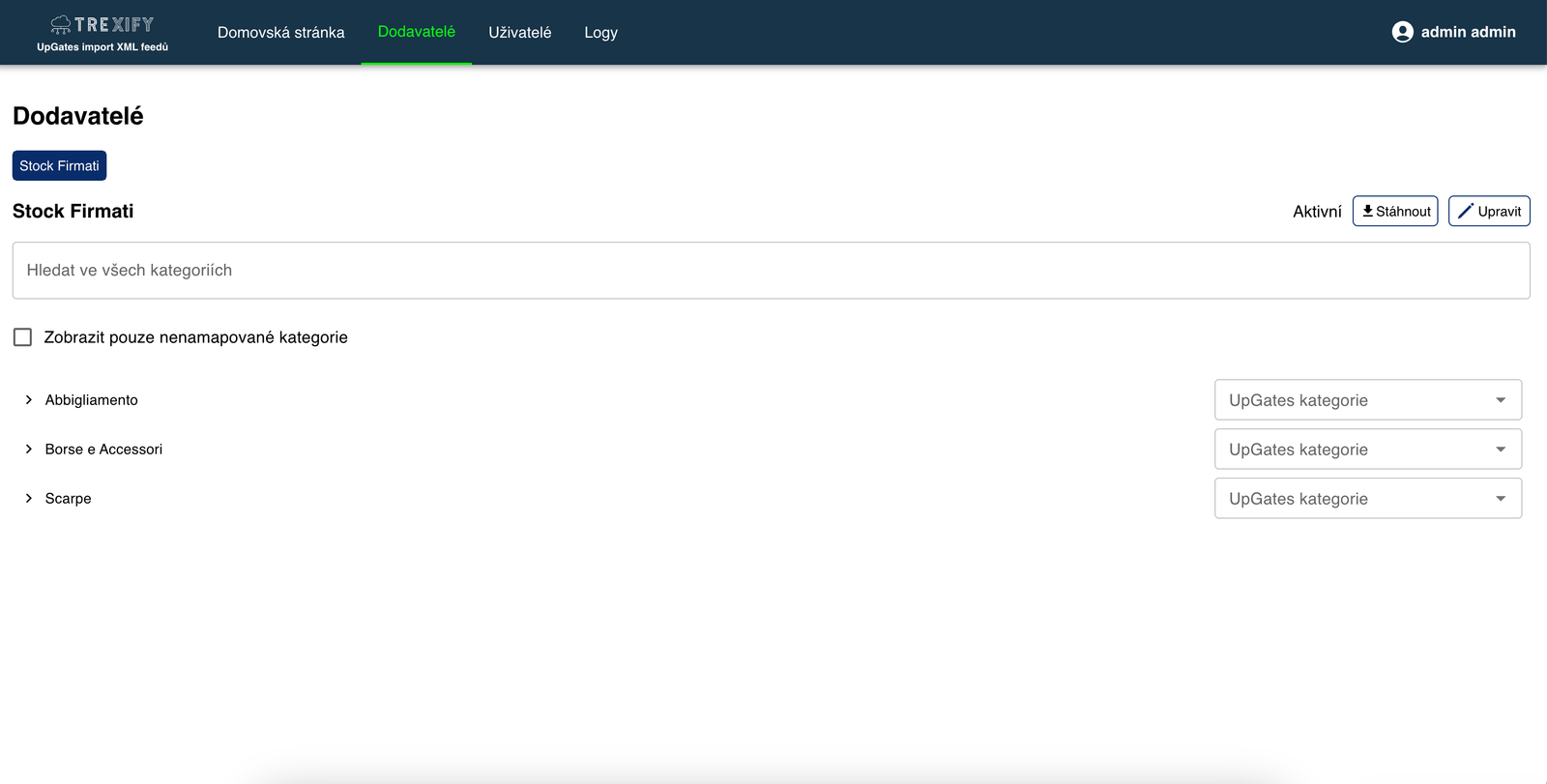Click the Trexify cloud logo icon
Viewport: 1547px width, 784px height.
click(x=61, y=24)
